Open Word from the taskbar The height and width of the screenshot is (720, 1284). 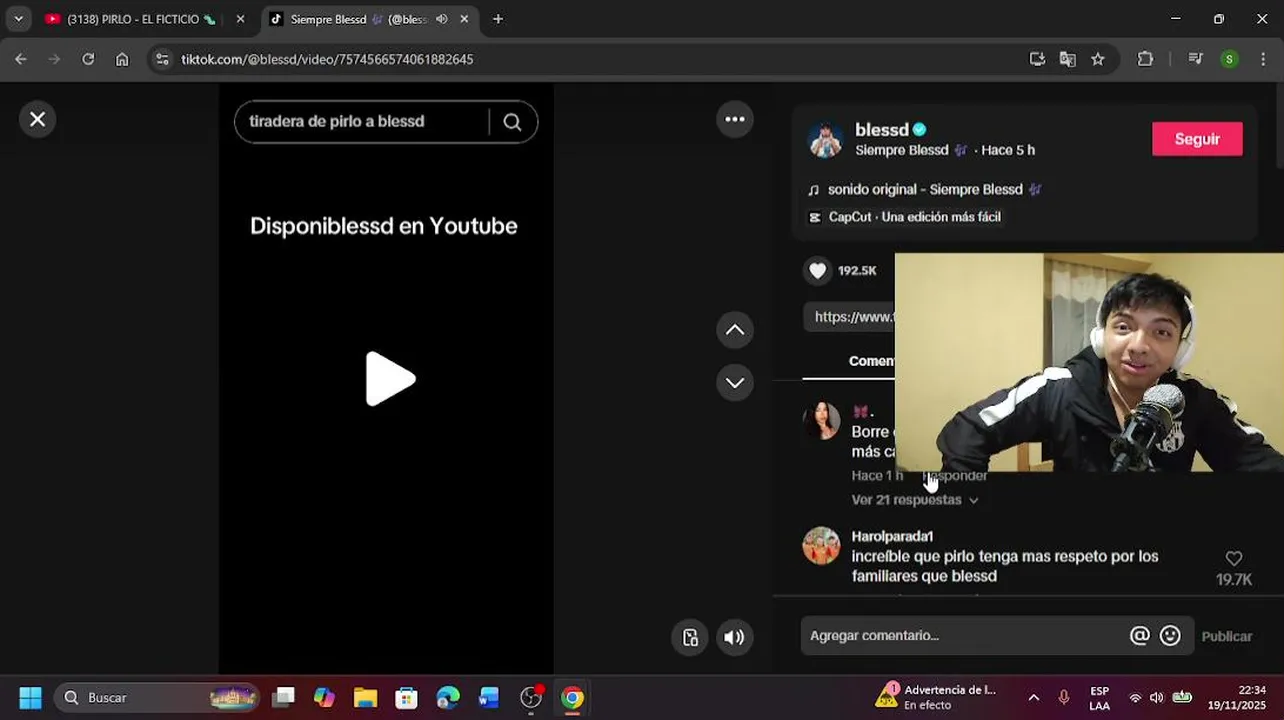[x=489, y=697]
